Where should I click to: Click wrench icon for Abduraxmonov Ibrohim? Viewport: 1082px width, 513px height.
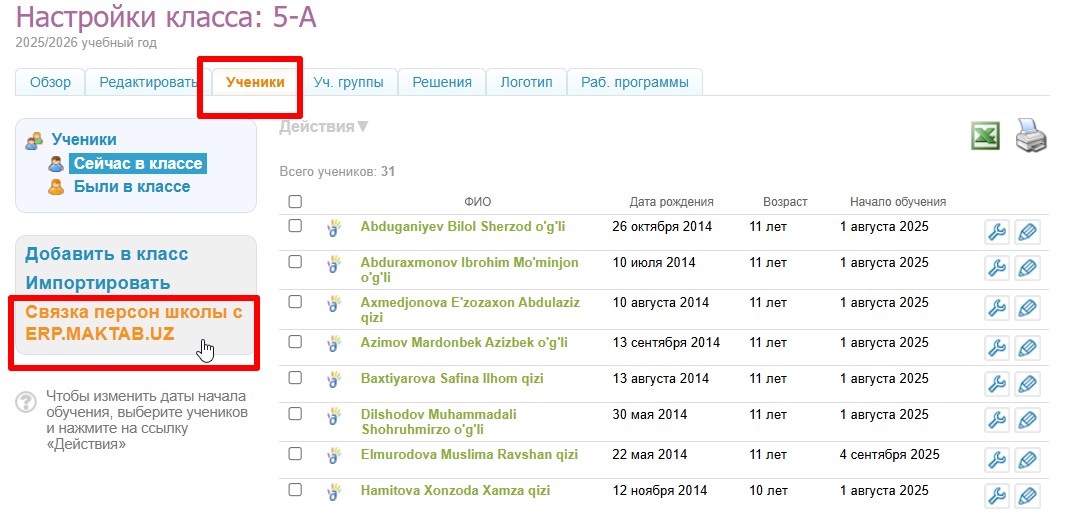[996, 269]
